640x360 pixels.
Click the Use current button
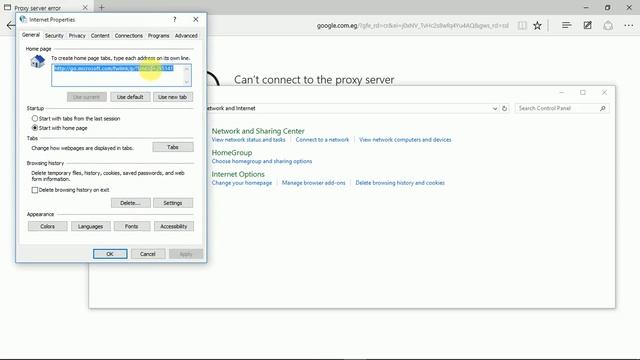87,97
